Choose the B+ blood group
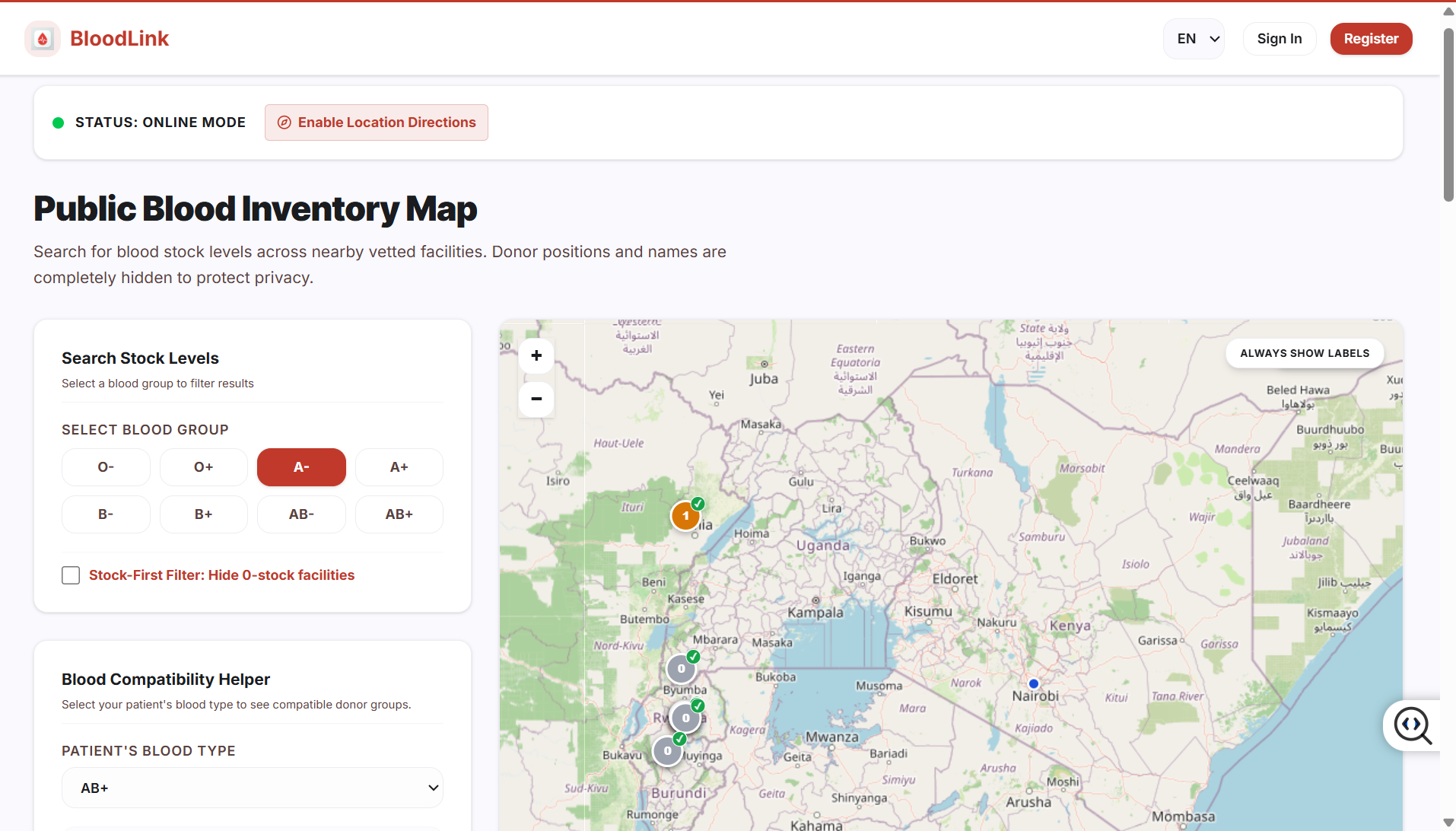Image resolution: width=1456 pixels, height=831 pixels. [x=204, y=514]
